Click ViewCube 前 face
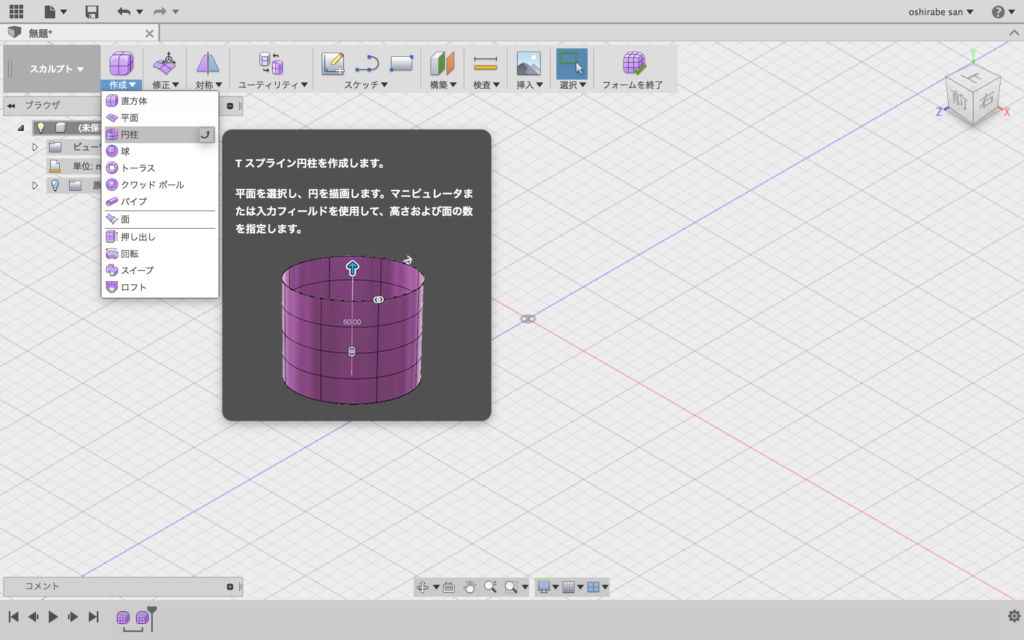This screenshot has width=1024, height=640. 959,99
